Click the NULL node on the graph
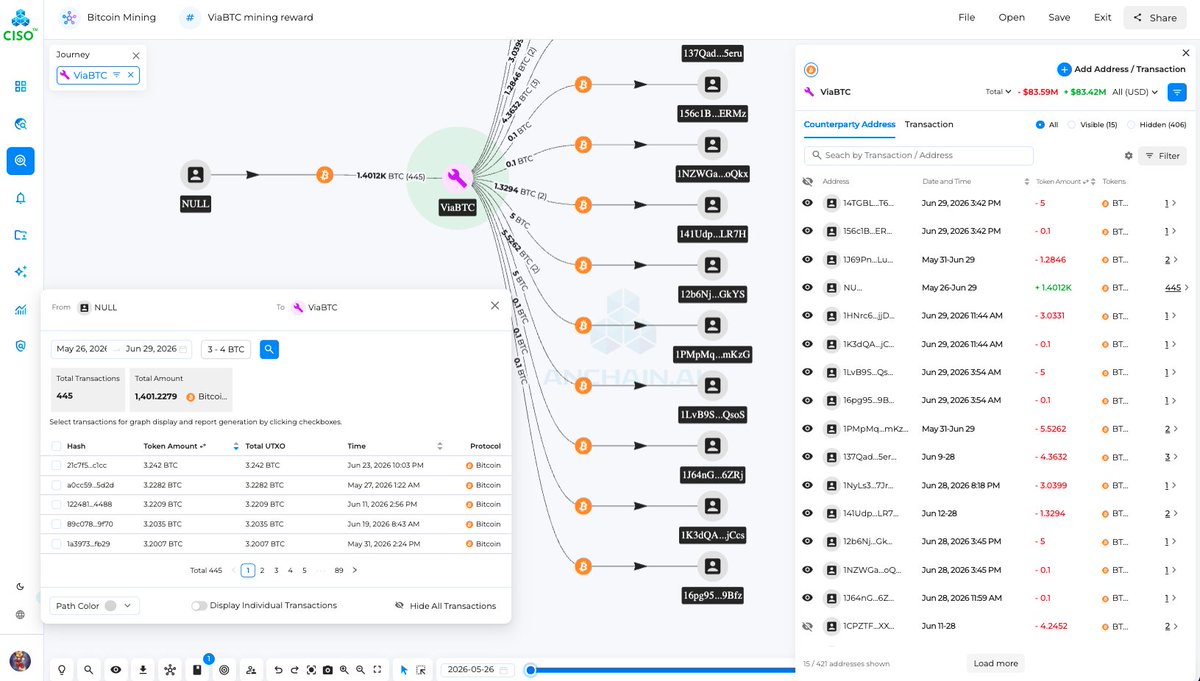Image resolution: width=1200 pixels, height=681 pixels. pyautogui.click(x=195, y=174)
